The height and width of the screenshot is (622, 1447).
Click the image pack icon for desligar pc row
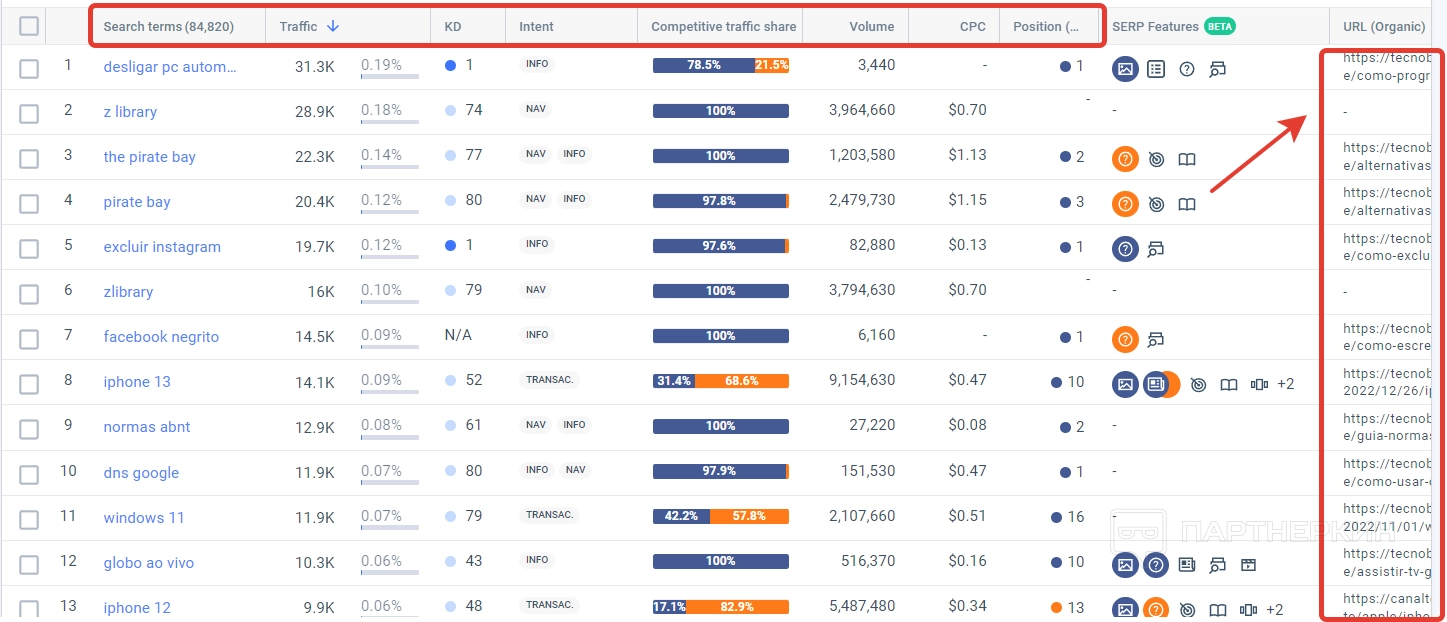(1125, 69)
